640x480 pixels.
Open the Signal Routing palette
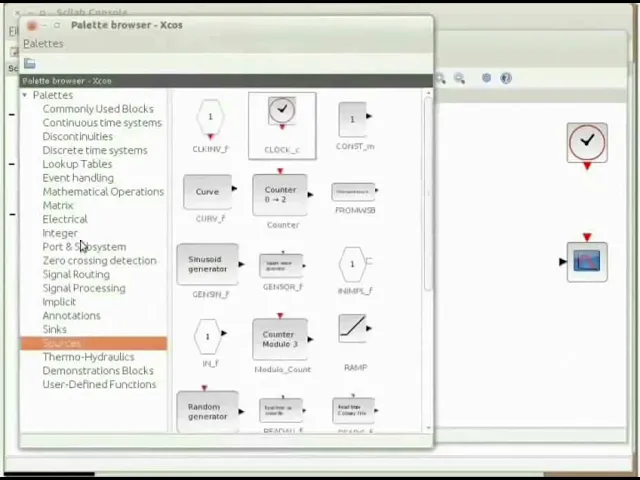[x=76, y=274]
